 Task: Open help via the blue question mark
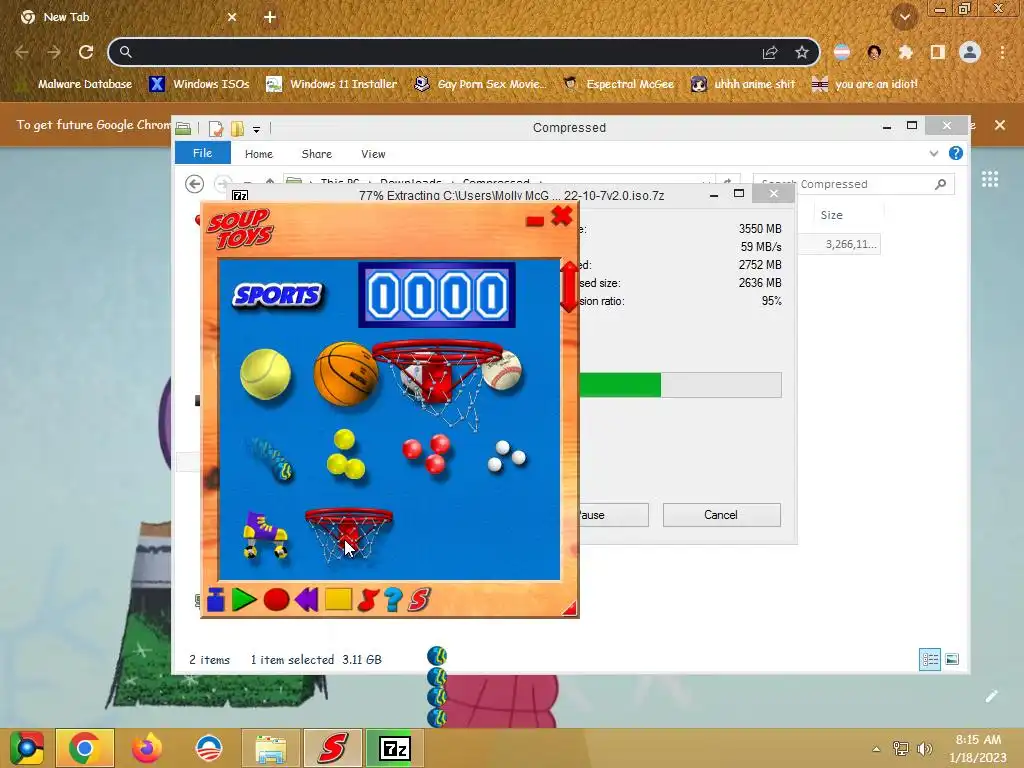[x=393, y=600]
